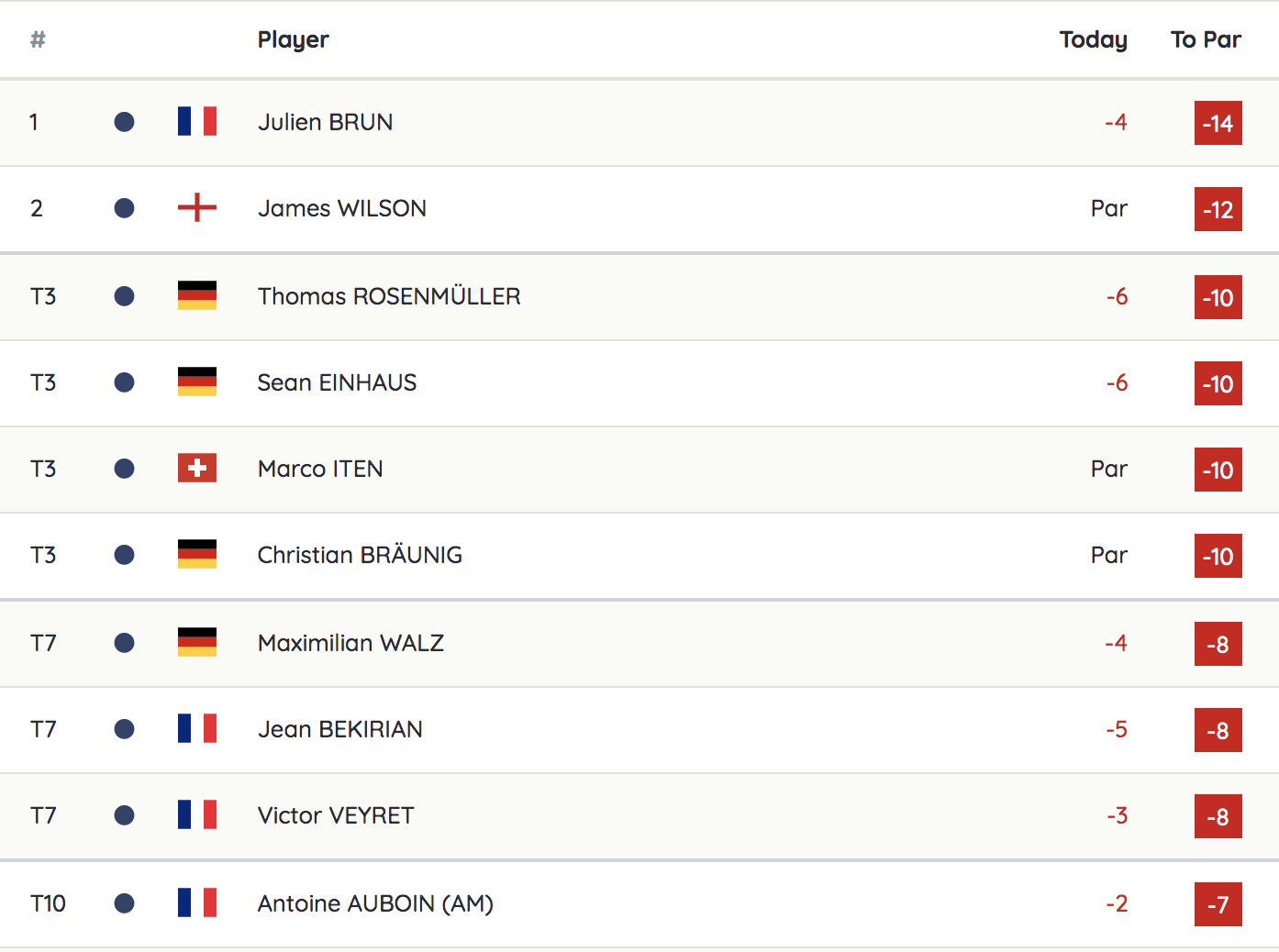Open Antoine AUBOIN (AM) name link
The width and height of the screenshot is (1279, 952).
pos(375,903)
